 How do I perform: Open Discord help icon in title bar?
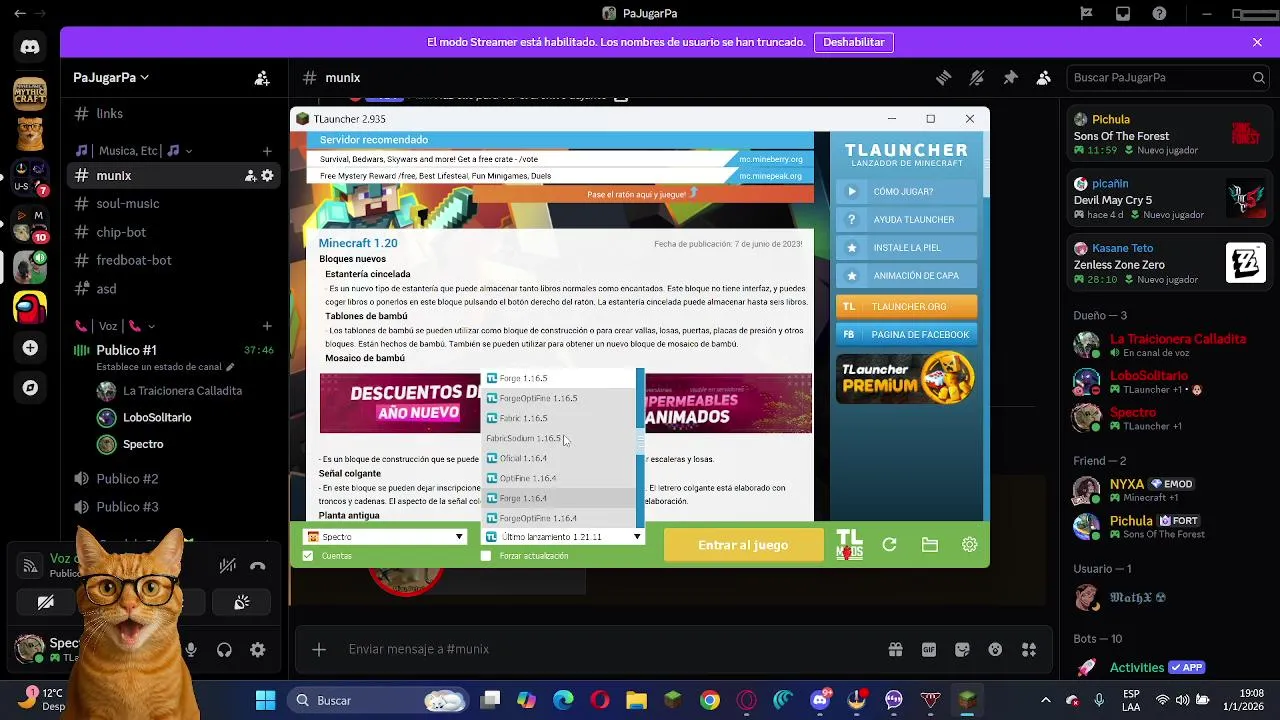1159,14
